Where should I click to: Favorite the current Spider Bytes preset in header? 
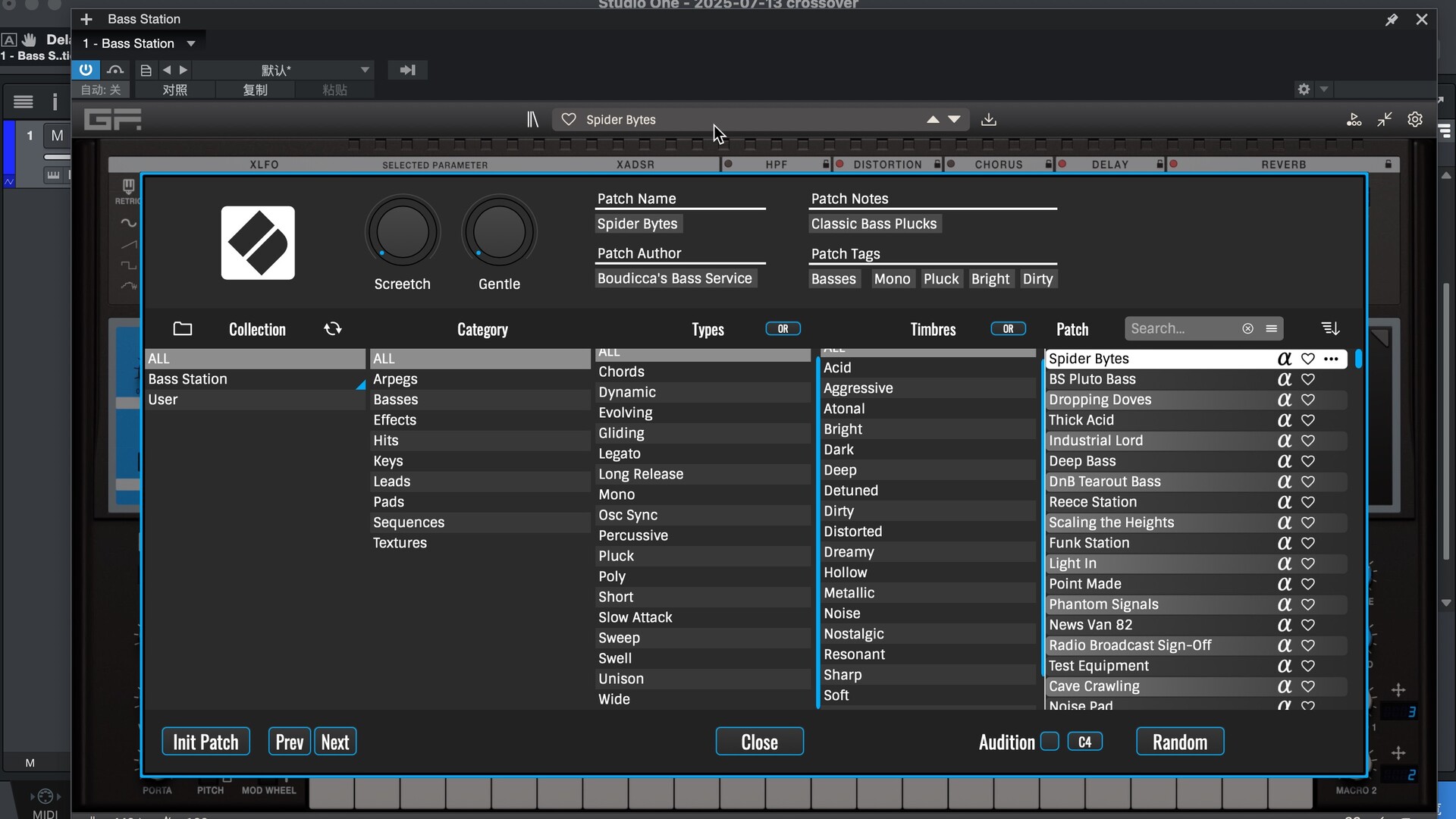[x=569, y=119]
